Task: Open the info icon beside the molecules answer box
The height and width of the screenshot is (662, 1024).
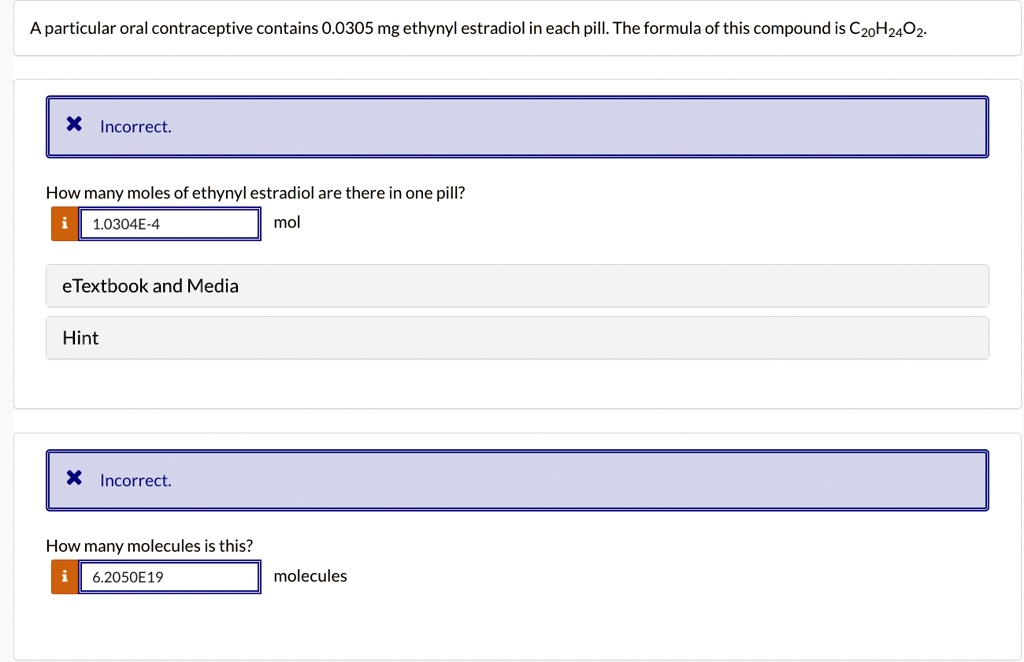Action: (64, 576)
